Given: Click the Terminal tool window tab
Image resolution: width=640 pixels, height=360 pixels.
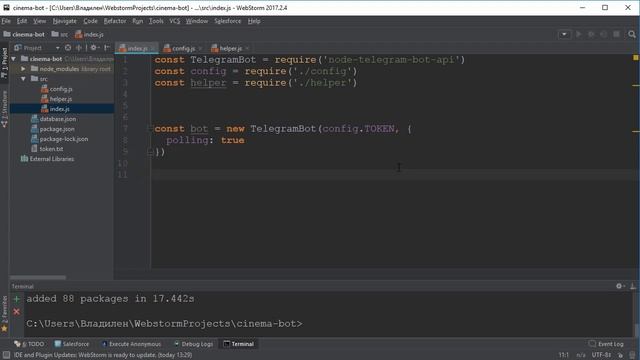Looking at the screenshot, I should click(x=239, y=344).
